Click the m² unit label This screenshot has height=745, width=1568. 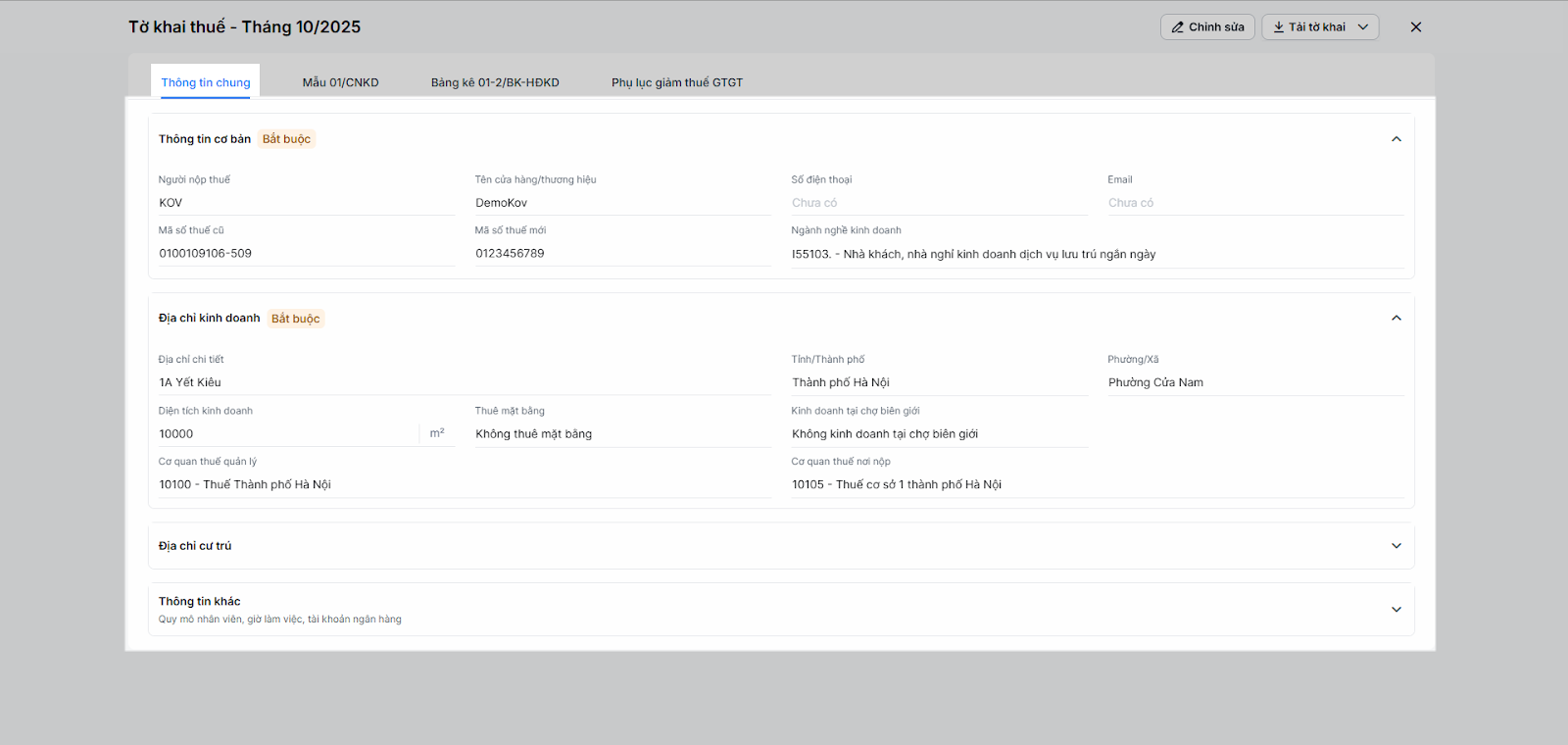[x=437, y=433]
